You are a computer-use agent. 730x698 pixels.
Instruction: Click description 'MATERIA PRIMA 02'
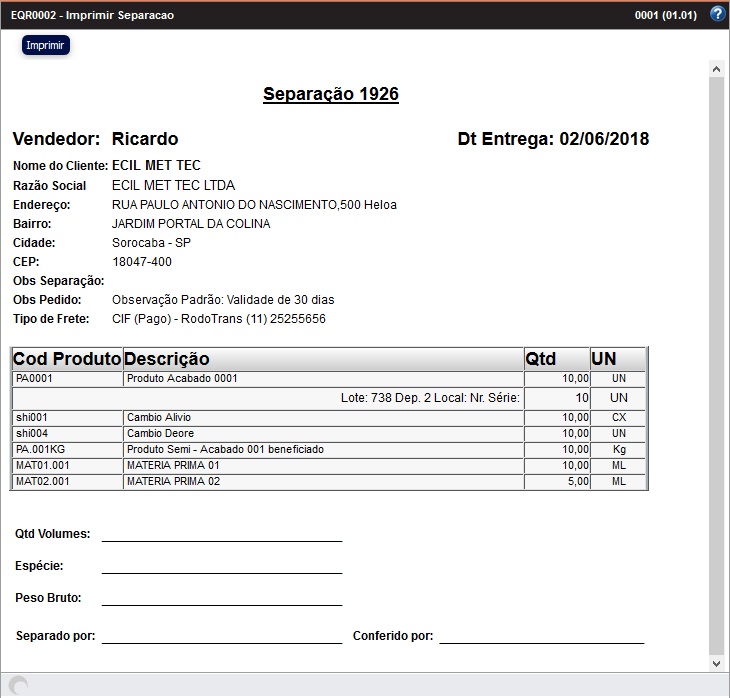173,481
